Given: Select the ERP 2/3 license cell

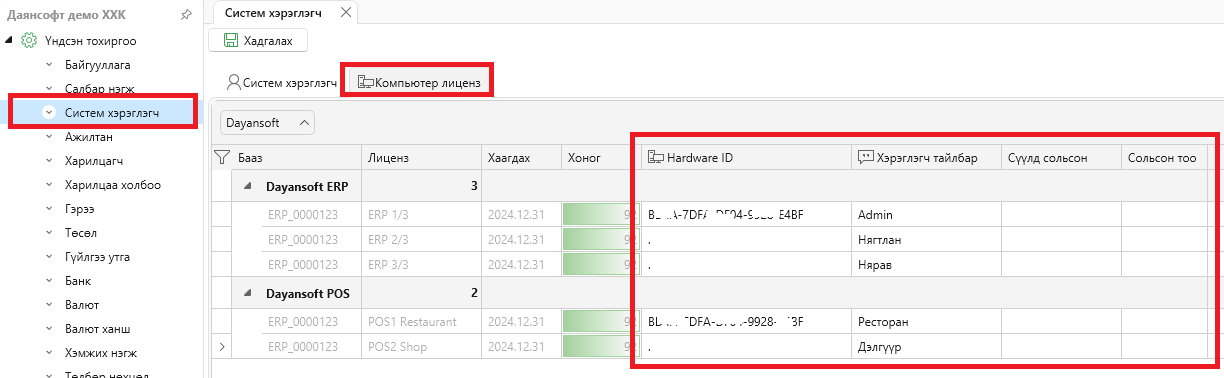Looking at the screenshot, I should click(x=421, y=240).
